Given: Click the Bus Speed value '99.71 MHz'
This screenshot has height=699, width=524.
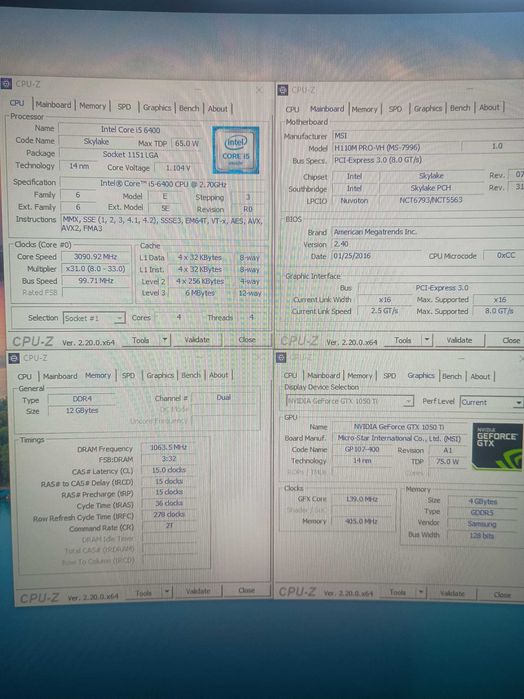Looking at the screenshot, I should pyautogui.click(x=95, y=281).
